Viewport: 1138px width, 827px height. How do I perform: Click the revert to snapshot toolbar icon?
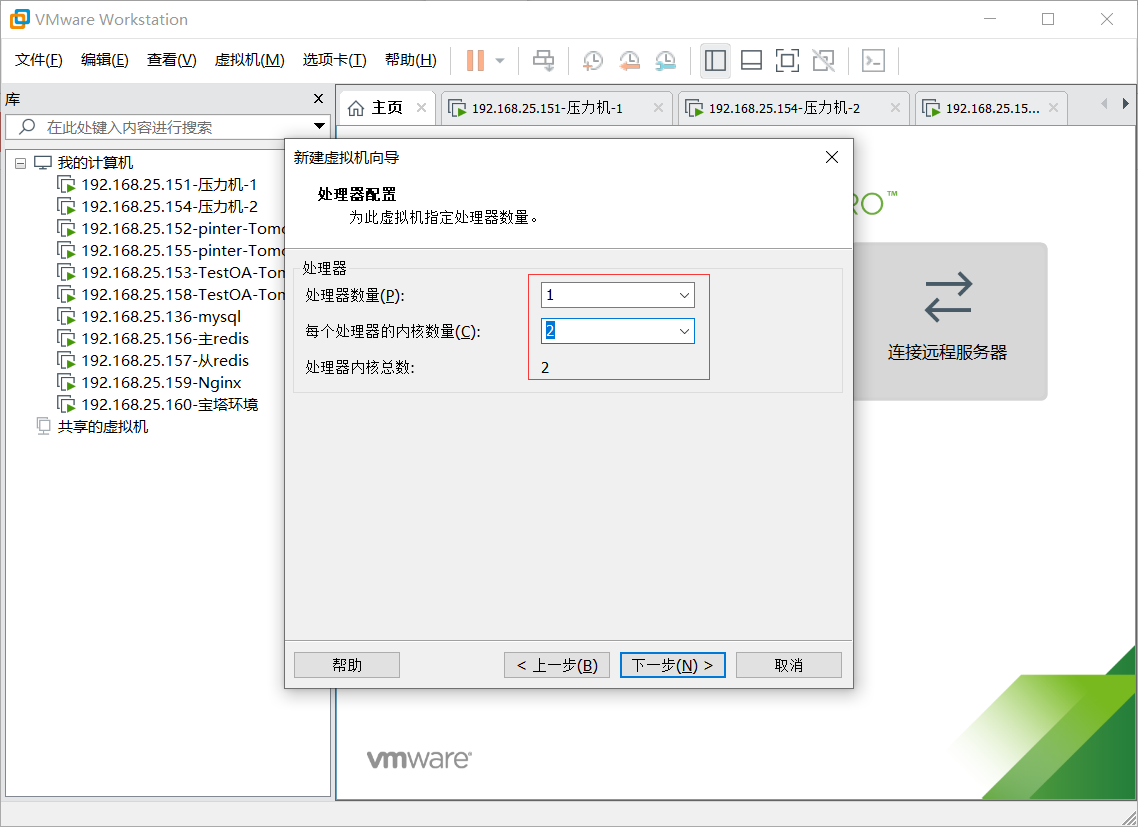tap(629, 60)
